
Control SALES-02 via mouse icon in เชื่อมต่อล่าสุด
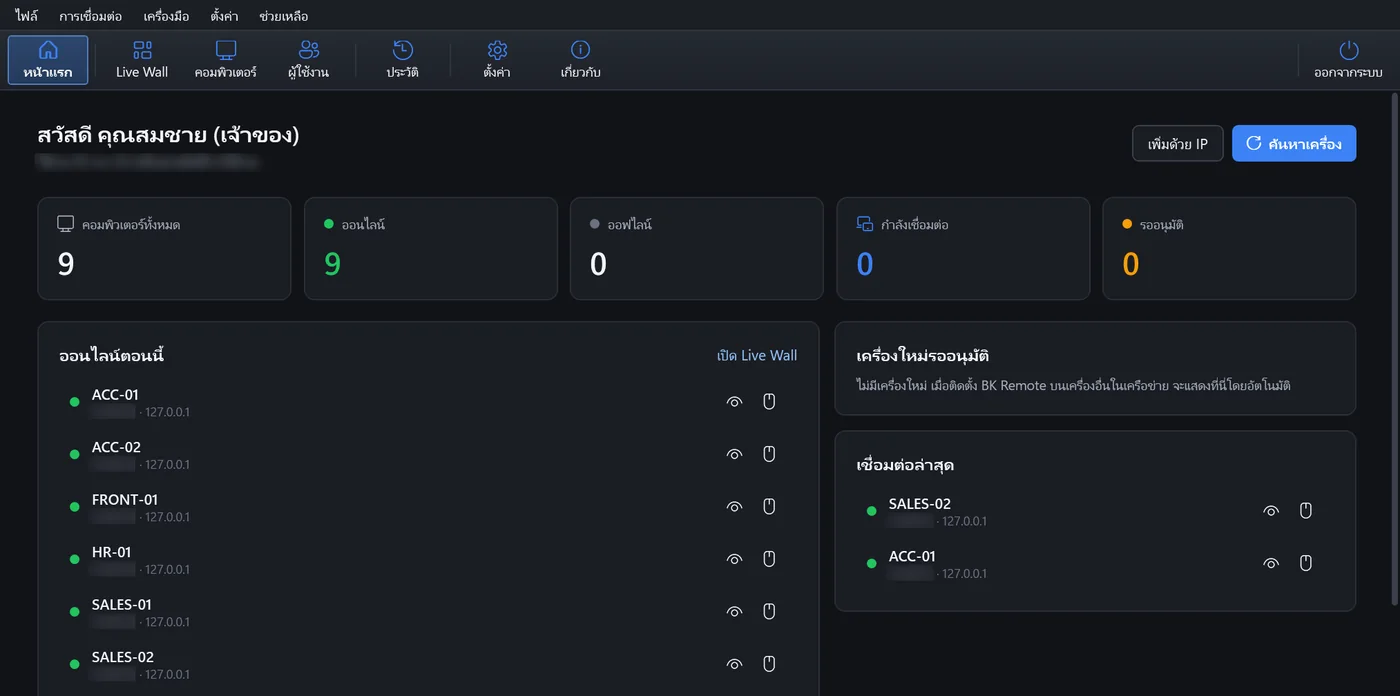(1305, 511)
